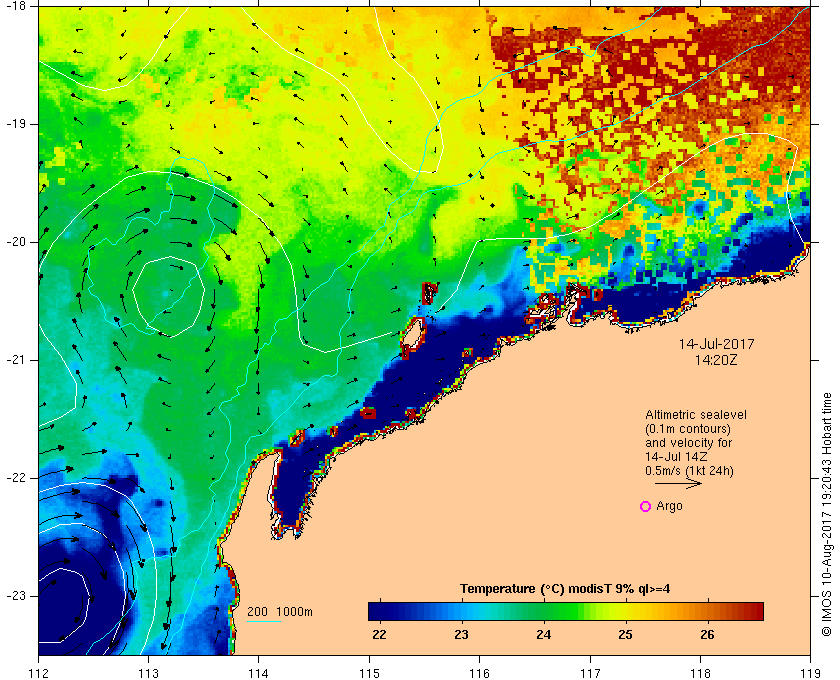840x680 pixels.
Task: Click longitude axis label '113'
Action: (x=148, y=673)
